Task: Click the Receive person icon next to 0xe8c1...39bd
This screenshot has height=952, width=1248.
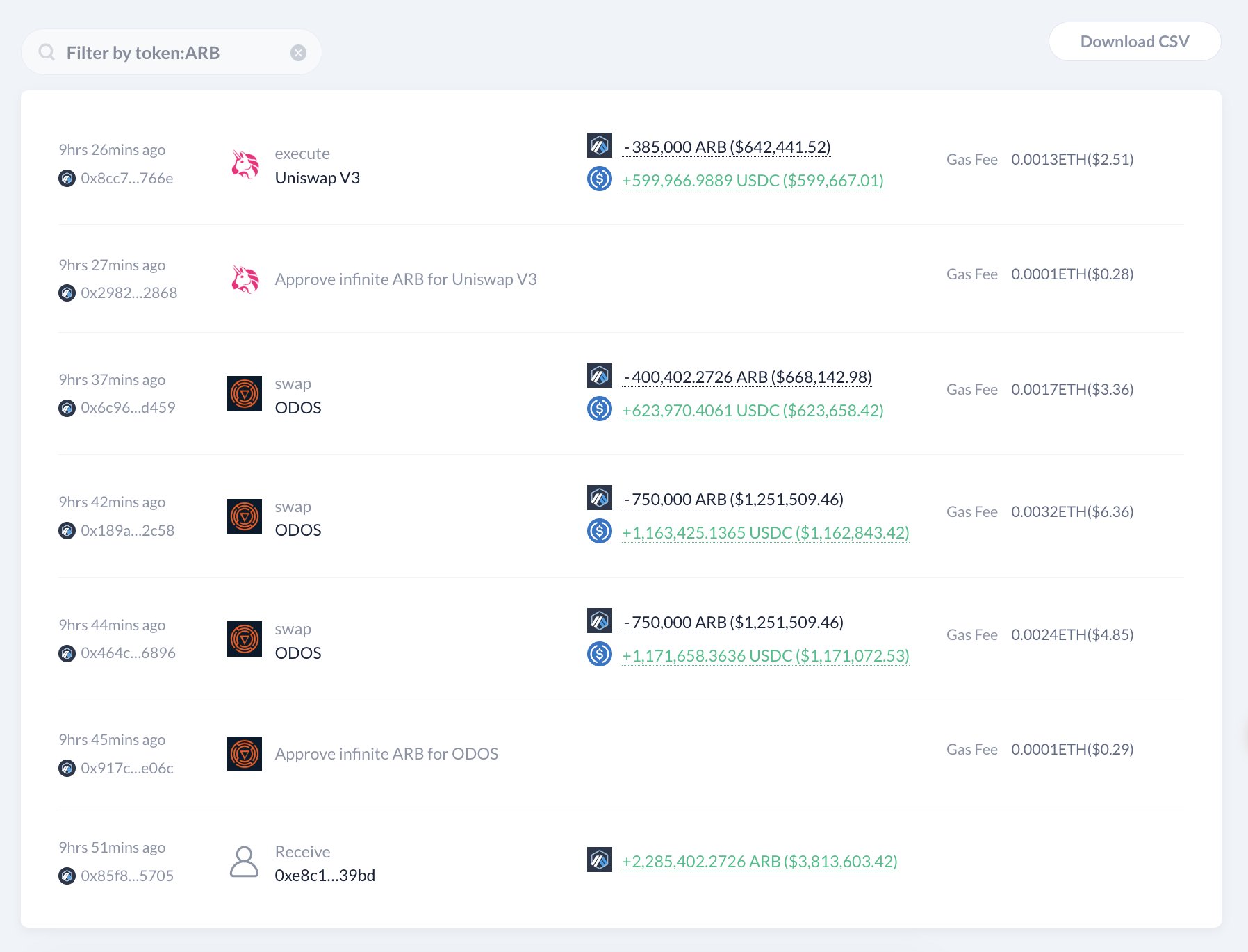Action: [x=244, y=862]
